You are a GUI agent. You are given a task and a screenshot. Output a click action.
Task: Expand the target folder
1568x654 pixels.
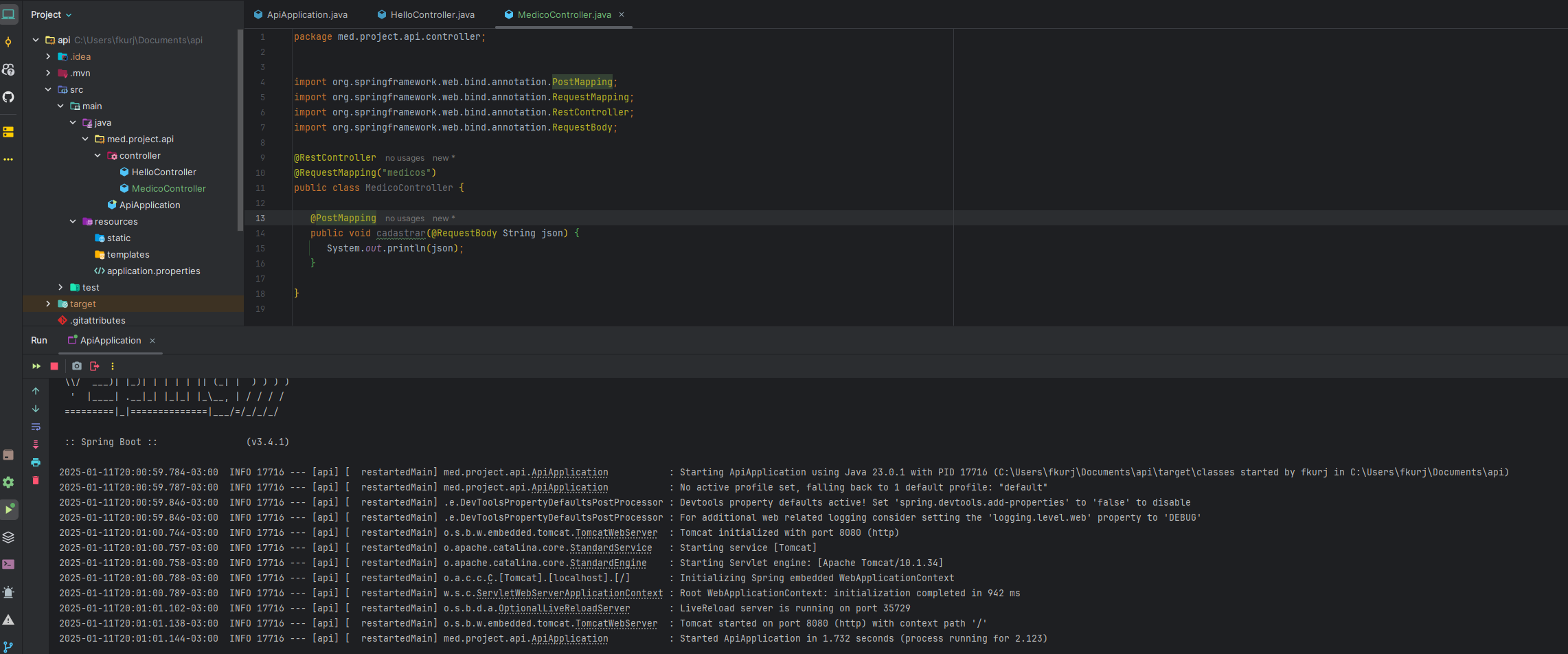48,304
